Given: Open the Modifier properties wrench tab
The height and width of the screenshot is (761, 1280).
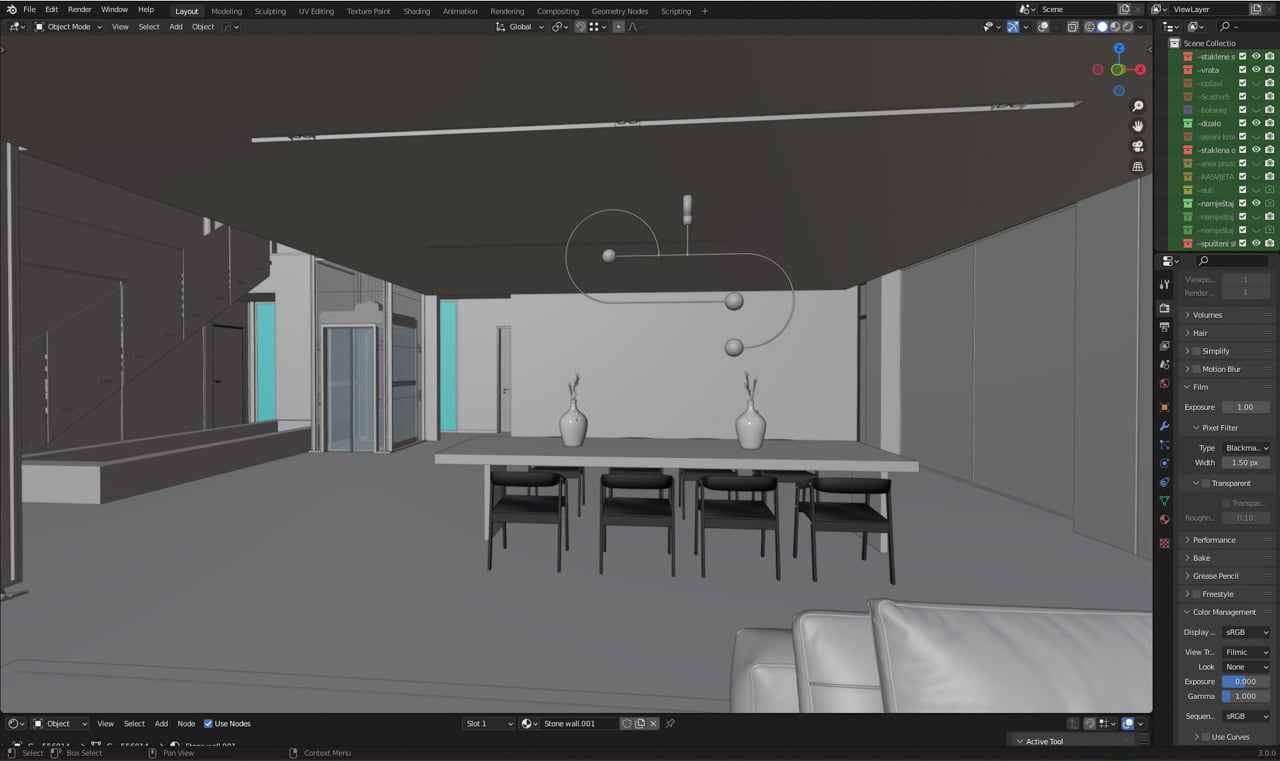Looking at the screenshot, I should 1164,426.
